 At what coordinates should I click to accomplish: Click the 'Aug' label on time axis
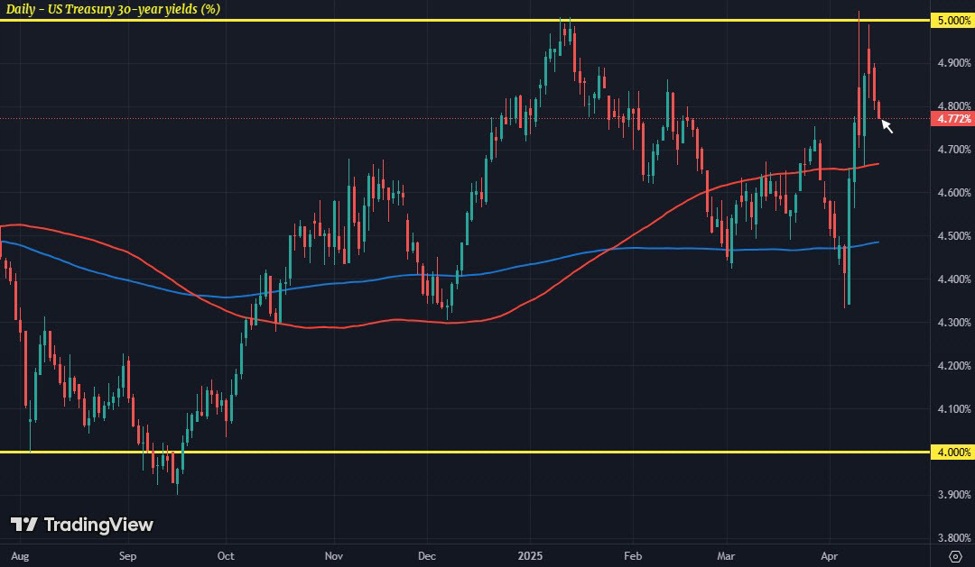17,553
